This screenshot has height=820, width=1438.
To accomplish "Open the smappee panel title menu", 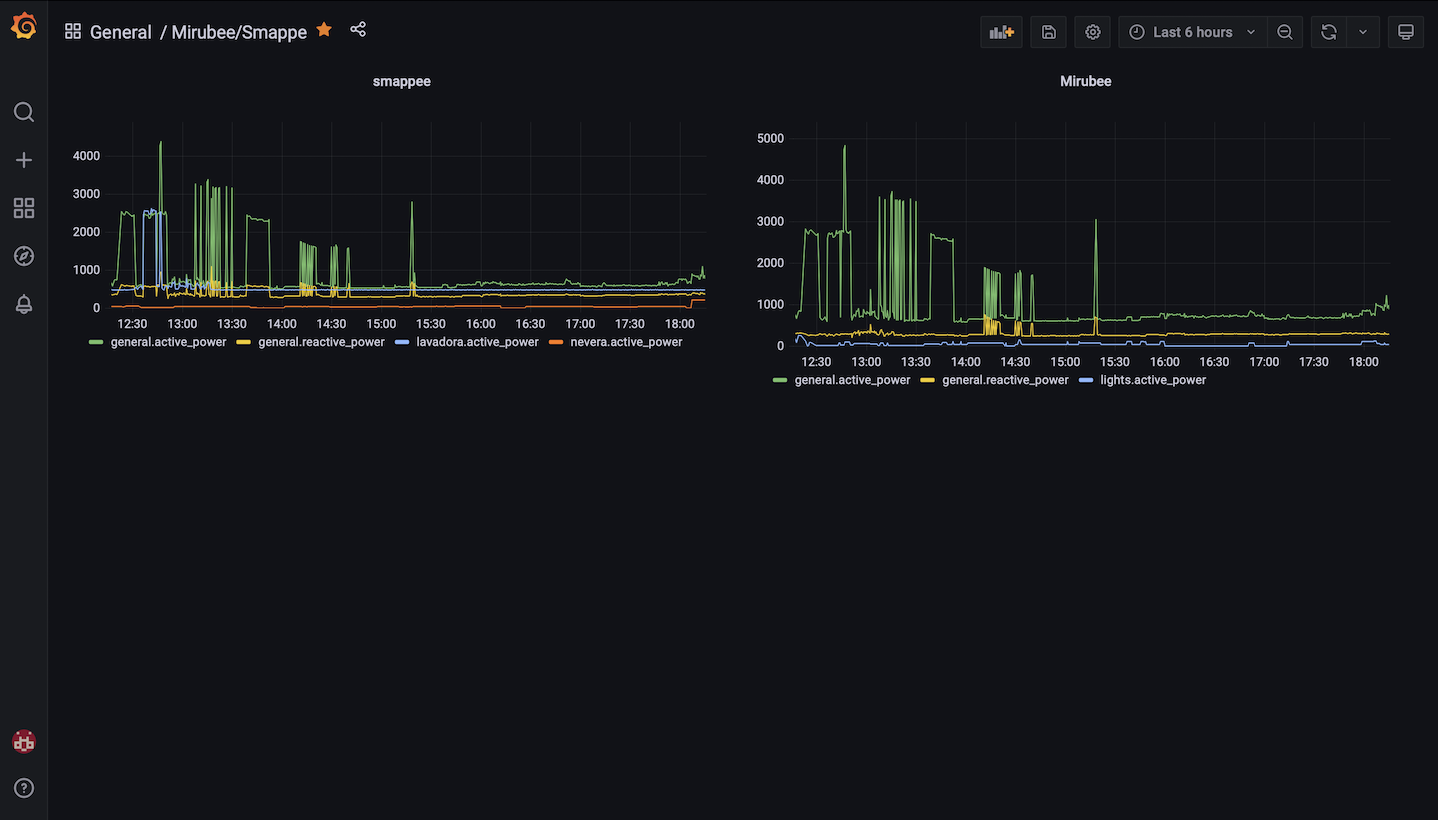I will coord(402,81).
